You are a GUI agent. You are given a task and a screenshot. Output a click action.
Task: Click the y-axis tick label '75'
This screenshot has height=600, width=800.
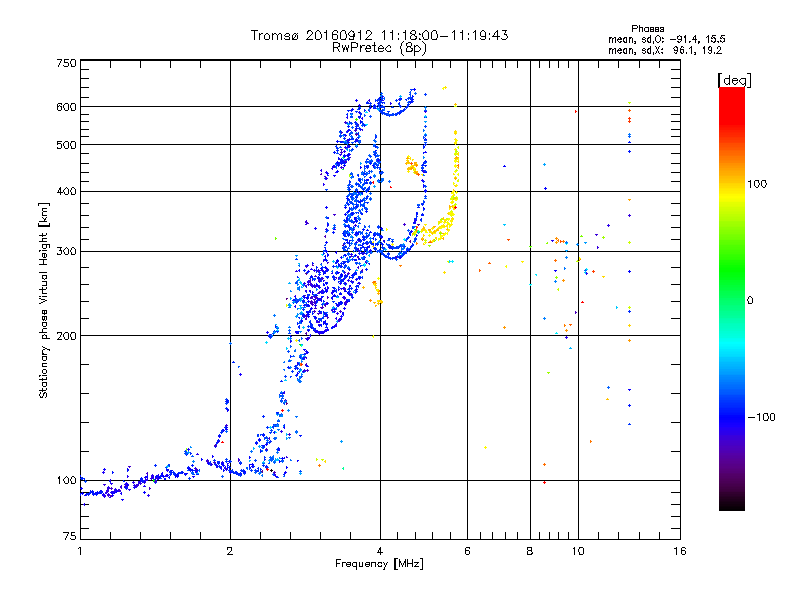click(x=70, y=536)
